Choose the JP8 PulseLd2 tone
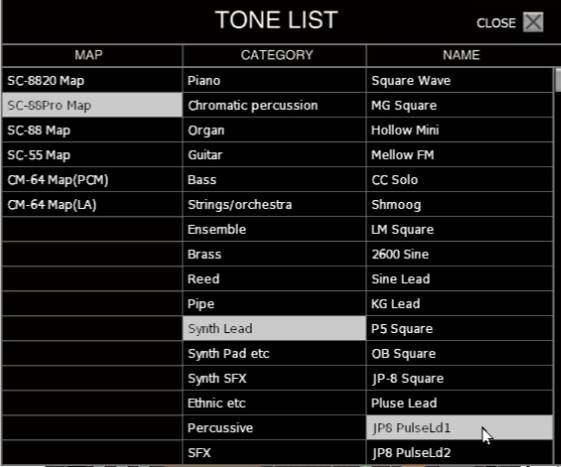 pyautogui.click(x=459, y=453)
